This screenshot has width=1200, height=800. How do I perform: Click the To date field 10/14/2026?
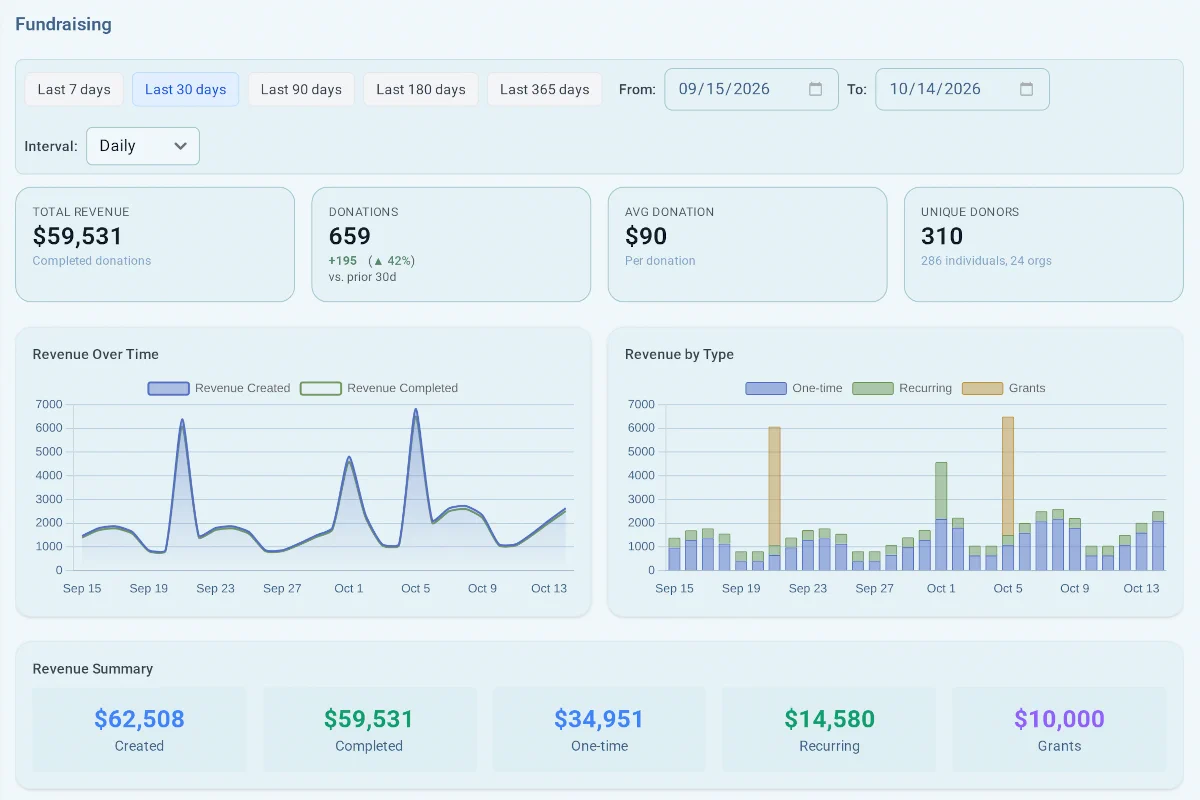click(962, 89)
